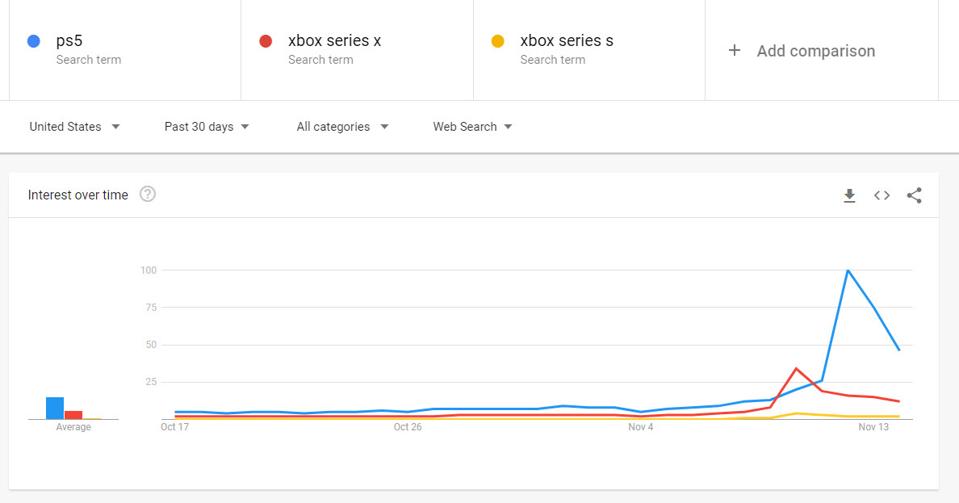This screenshot has height=503, width=959.
Task: Edit the ps5 search term
Action: [70, 41]
